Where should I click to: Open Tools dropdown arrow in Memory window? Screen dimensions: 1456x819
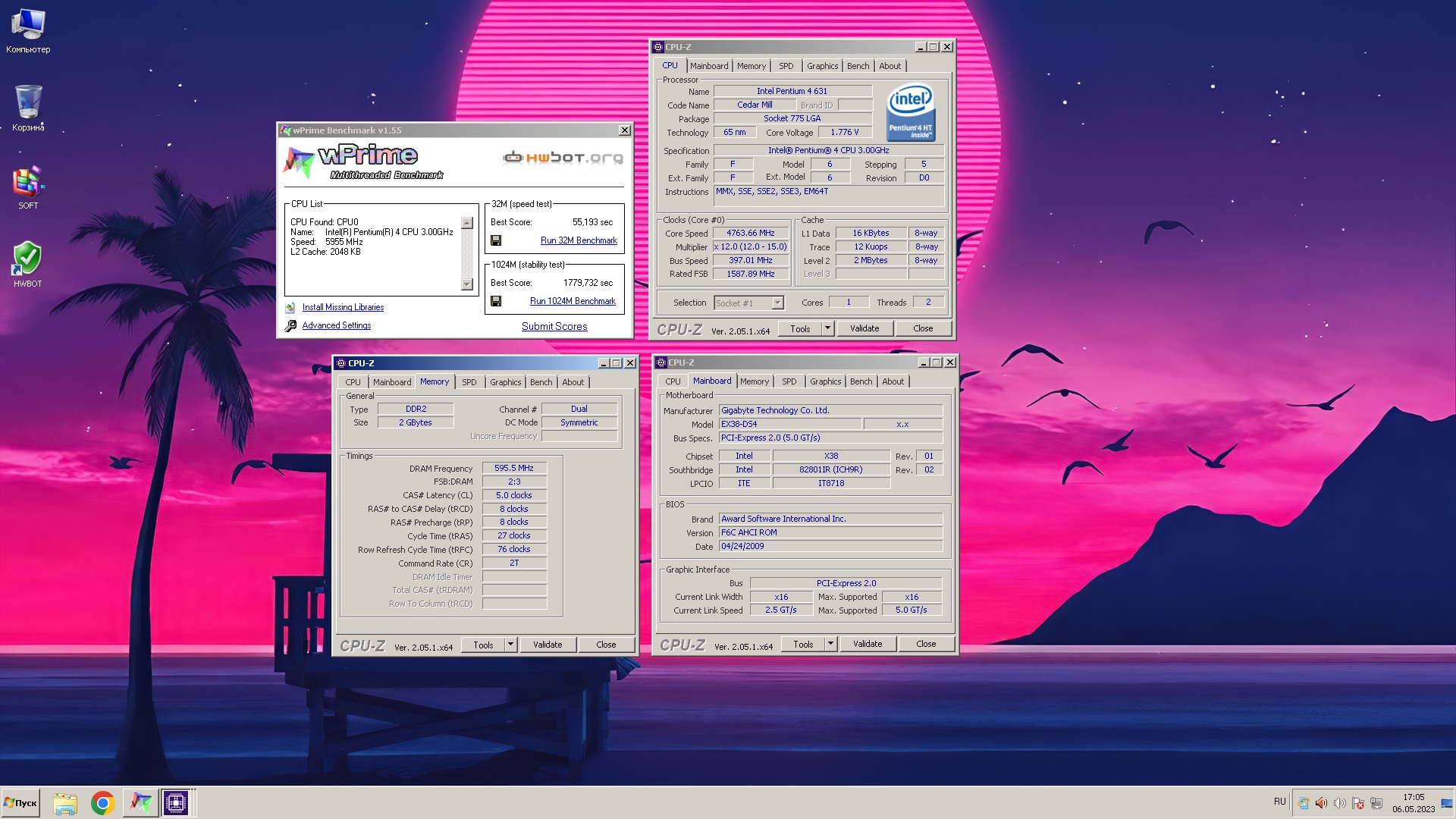511,645
